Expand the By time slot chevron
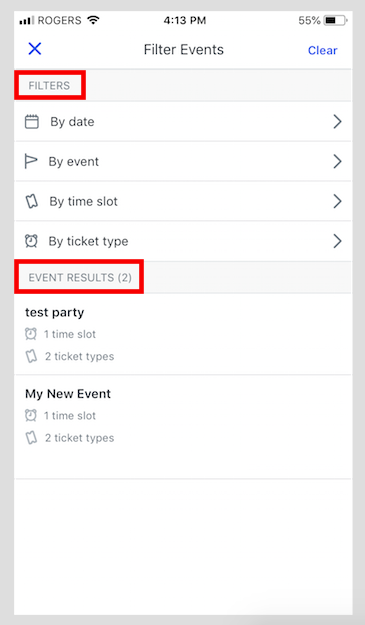This screenshot has width=365, height=625. [337, 201]
